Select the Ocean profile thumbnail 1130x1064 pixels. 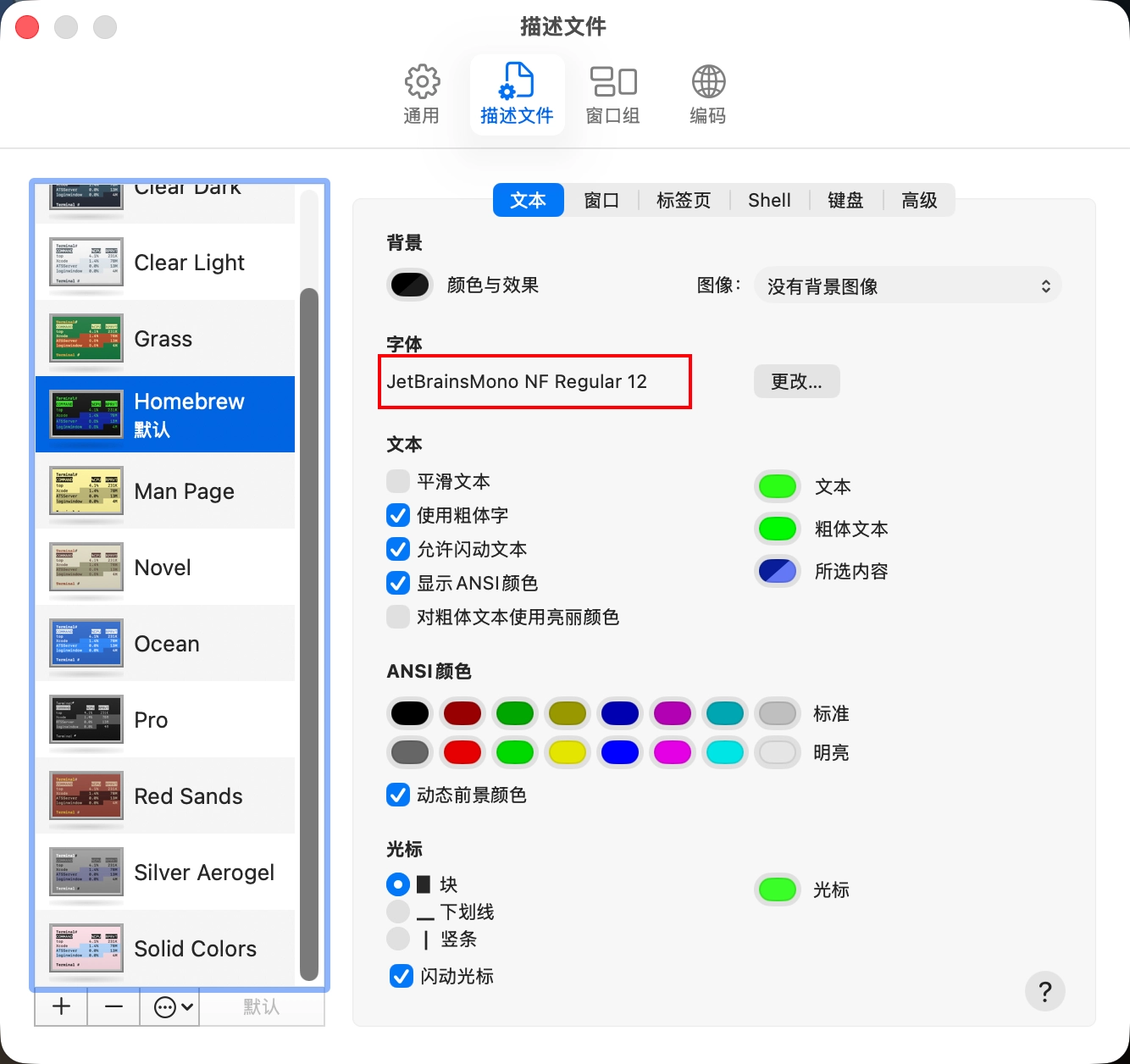86,644
